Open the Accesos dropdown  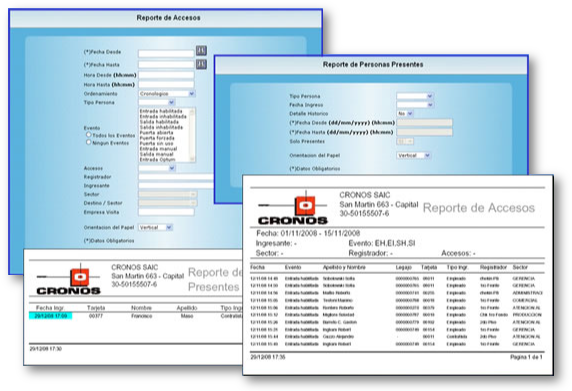157,168
